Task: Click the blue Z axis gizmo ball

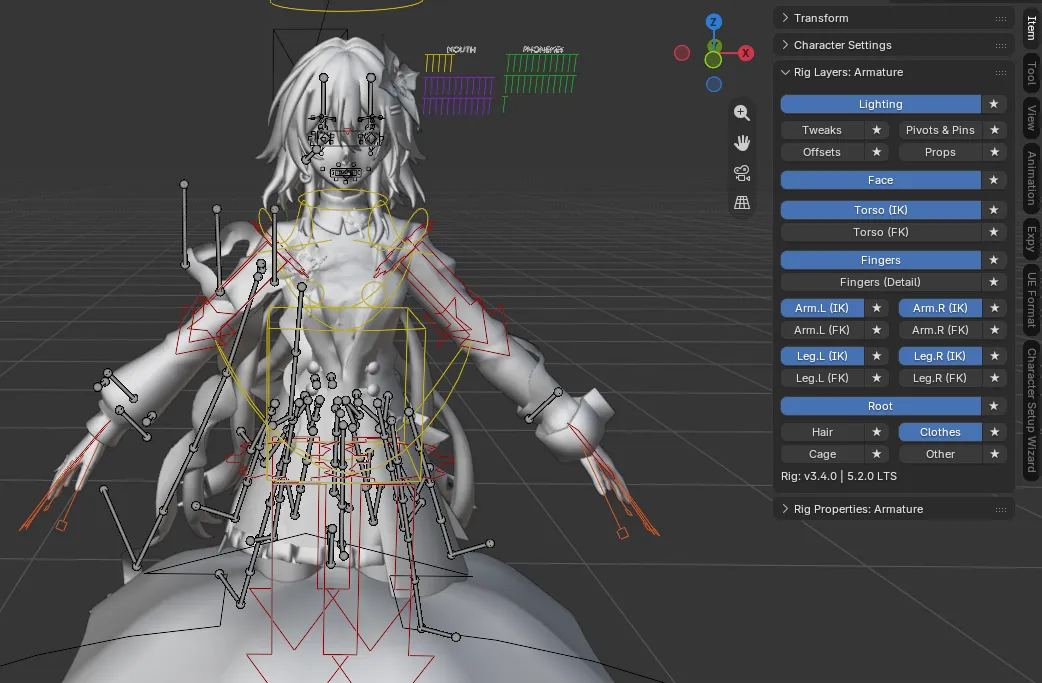Action: point(714,22)
